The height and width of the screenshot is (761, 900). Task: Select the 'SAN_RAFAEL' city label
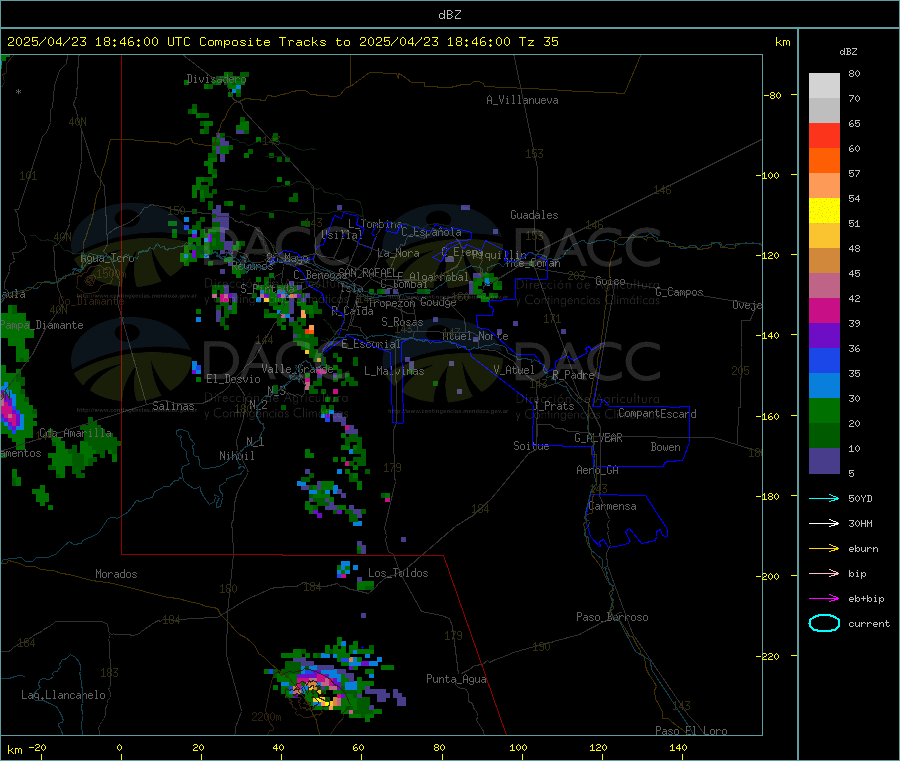point(367,273)
